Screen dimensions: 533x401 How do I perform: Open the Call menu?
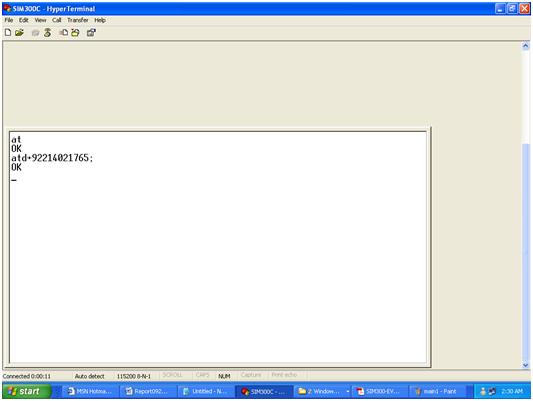coord(56,20)
